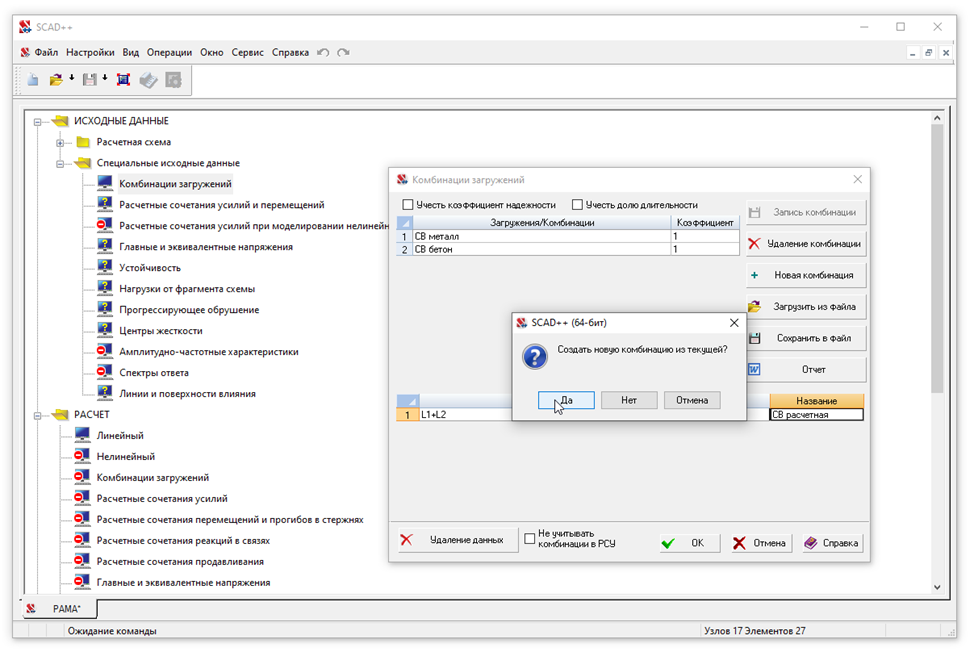
Task: Click the icon beside Амплитудно-частотные характеристики
Action: point(104,351)
